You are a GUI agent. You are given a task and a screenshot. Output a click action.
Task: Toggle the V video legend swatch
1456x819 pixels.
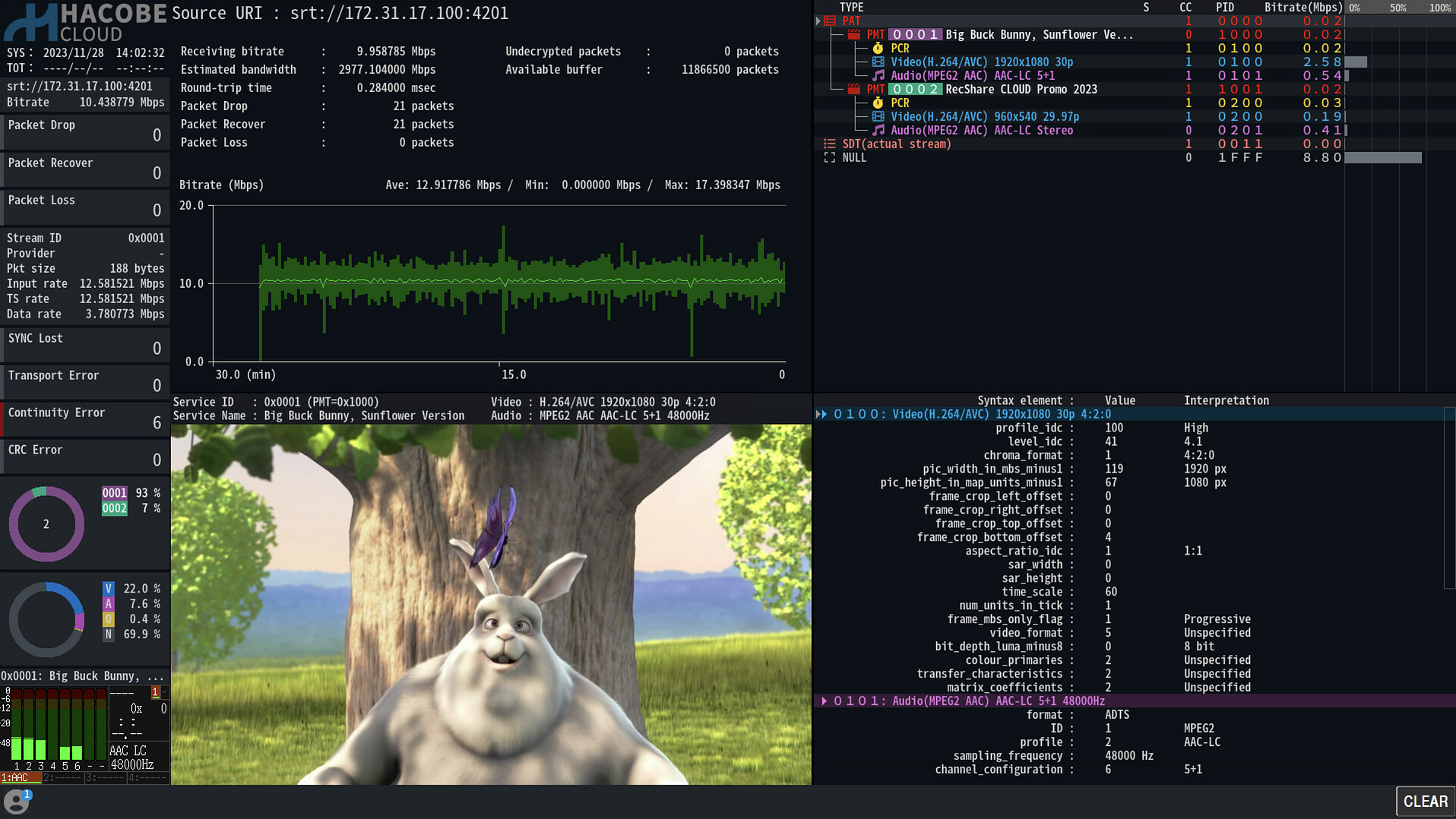click(109, 589)
